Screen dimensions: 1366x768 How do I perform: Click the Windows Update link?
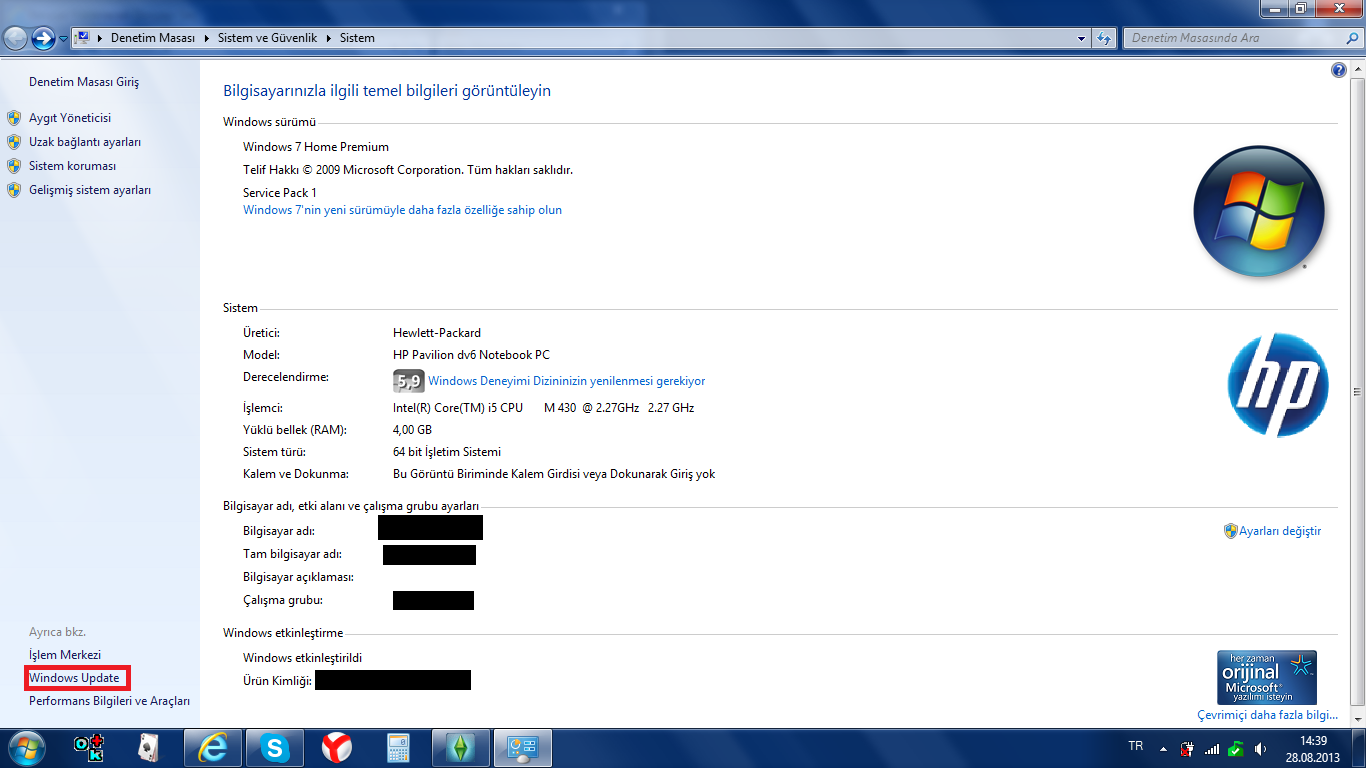coord(74,678)
